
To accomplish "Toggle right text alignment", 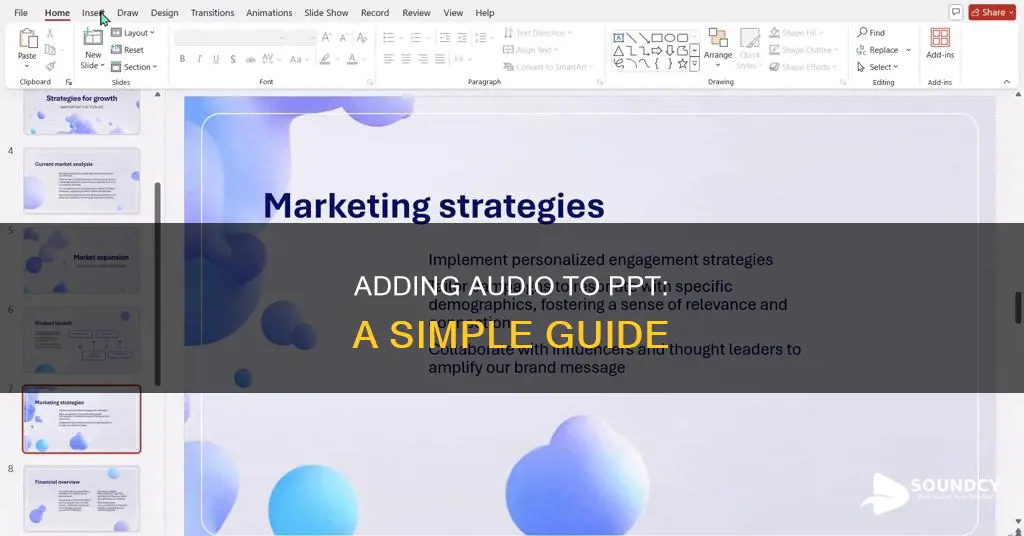I will 423,59.
